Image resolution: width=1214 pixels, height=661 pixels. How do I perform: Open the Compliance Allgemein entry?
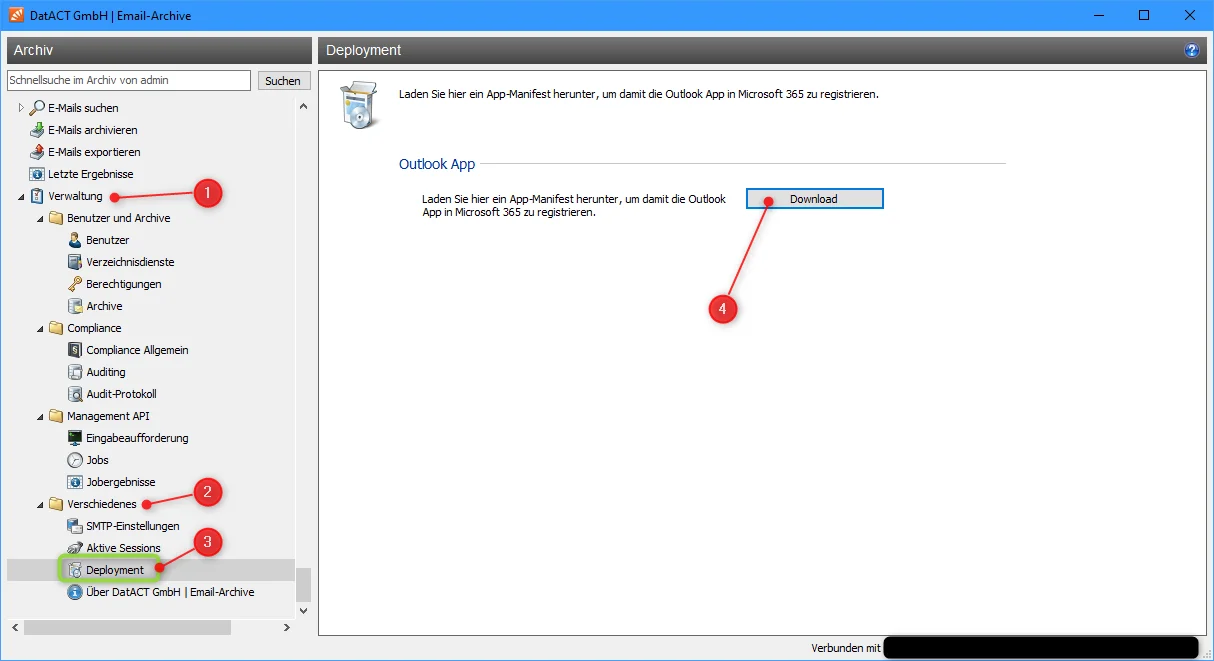coord(137,350)
